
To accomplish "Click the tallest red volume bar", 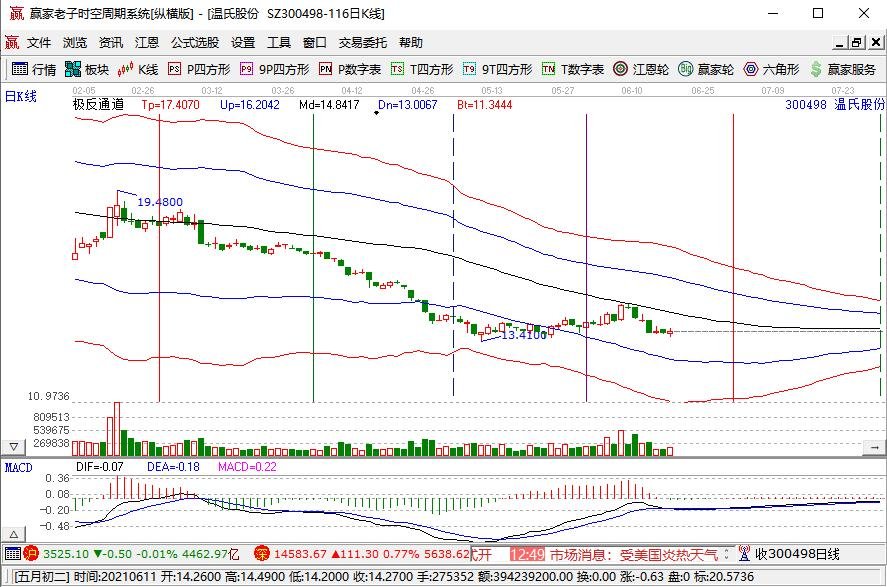I will coord(117,429).
